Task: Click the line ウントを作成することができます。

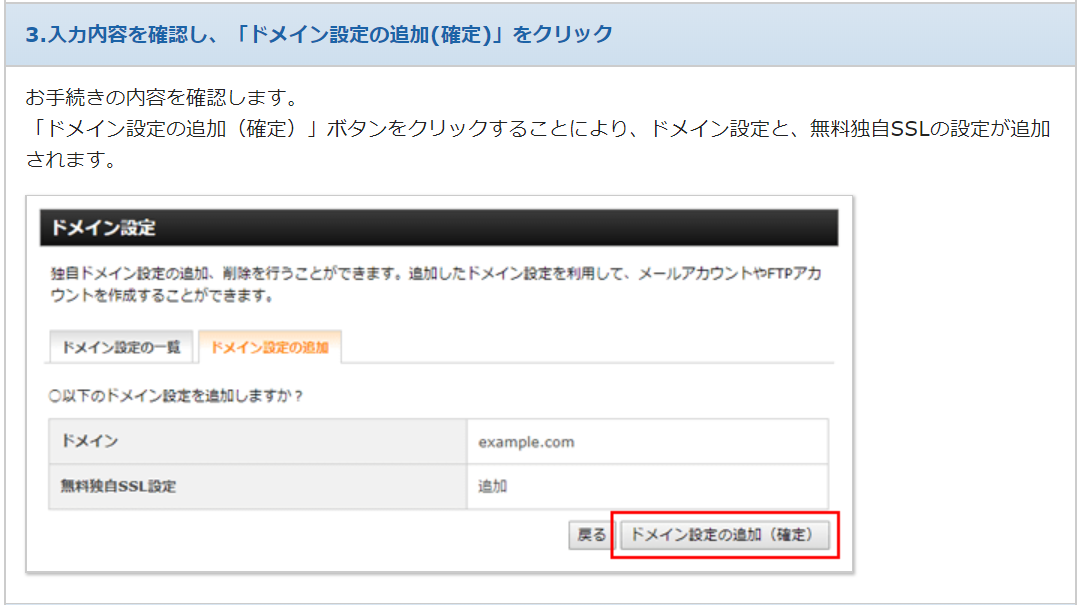Action: click(x=162, y=297)
